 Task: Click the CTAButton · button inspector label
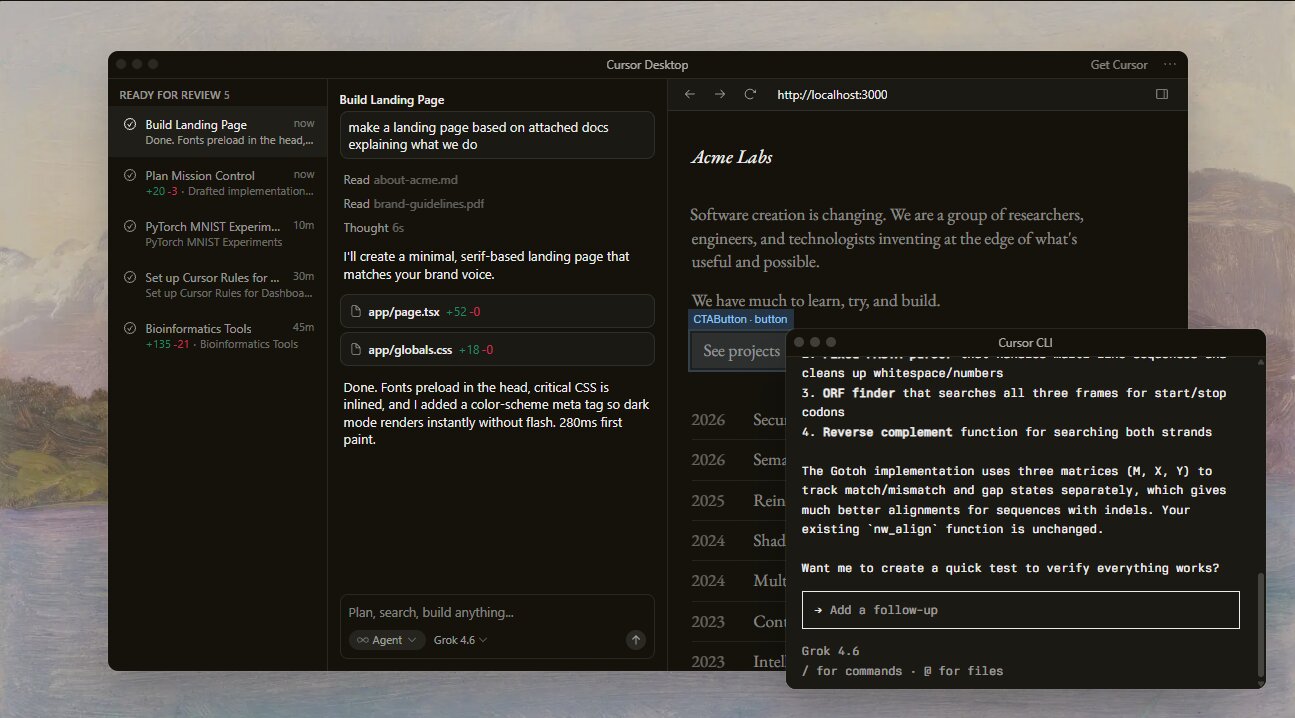[740, 319]
